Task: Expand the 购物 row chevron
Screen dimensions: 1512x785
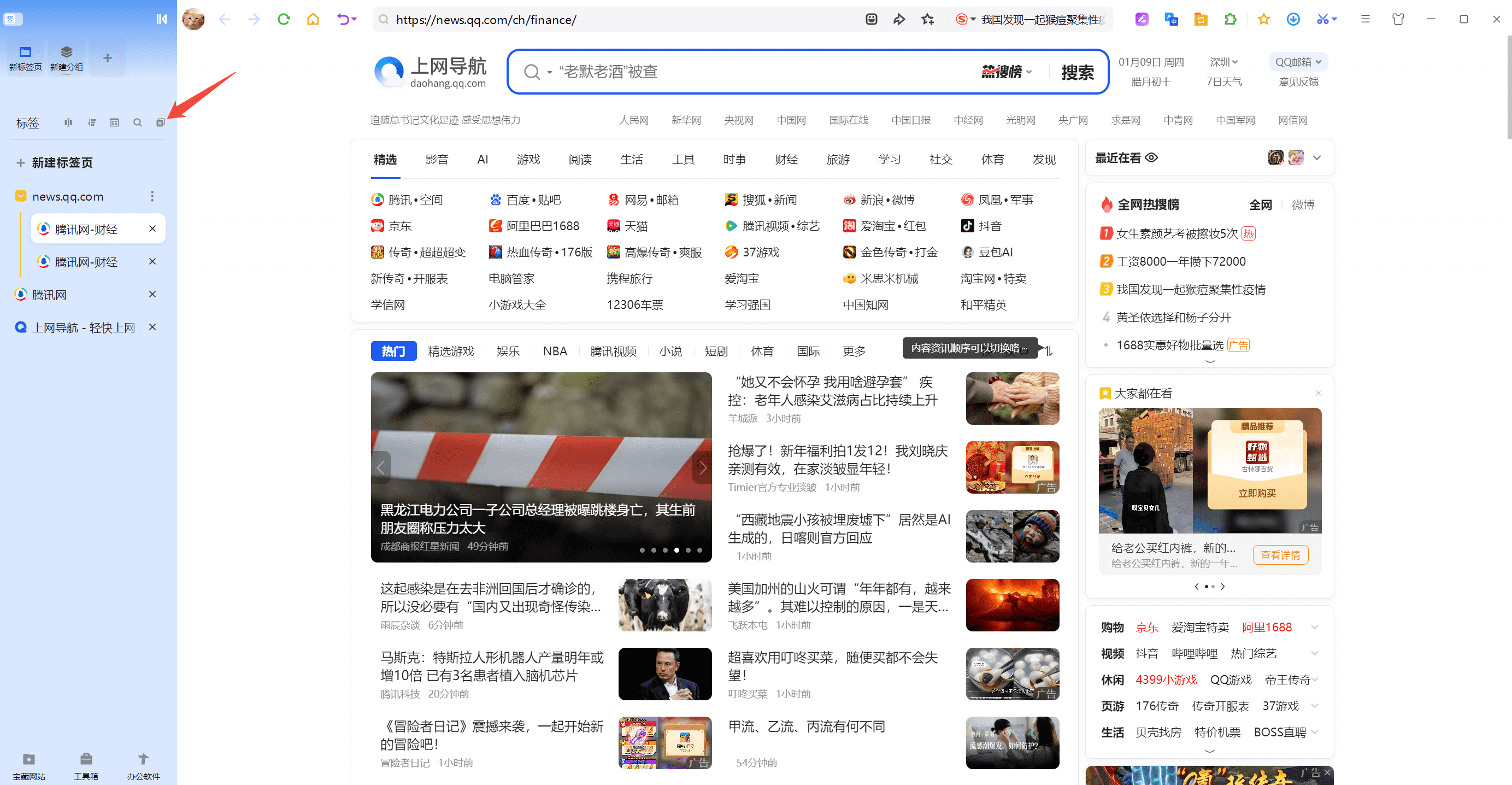Action: tap(1314, 627)
